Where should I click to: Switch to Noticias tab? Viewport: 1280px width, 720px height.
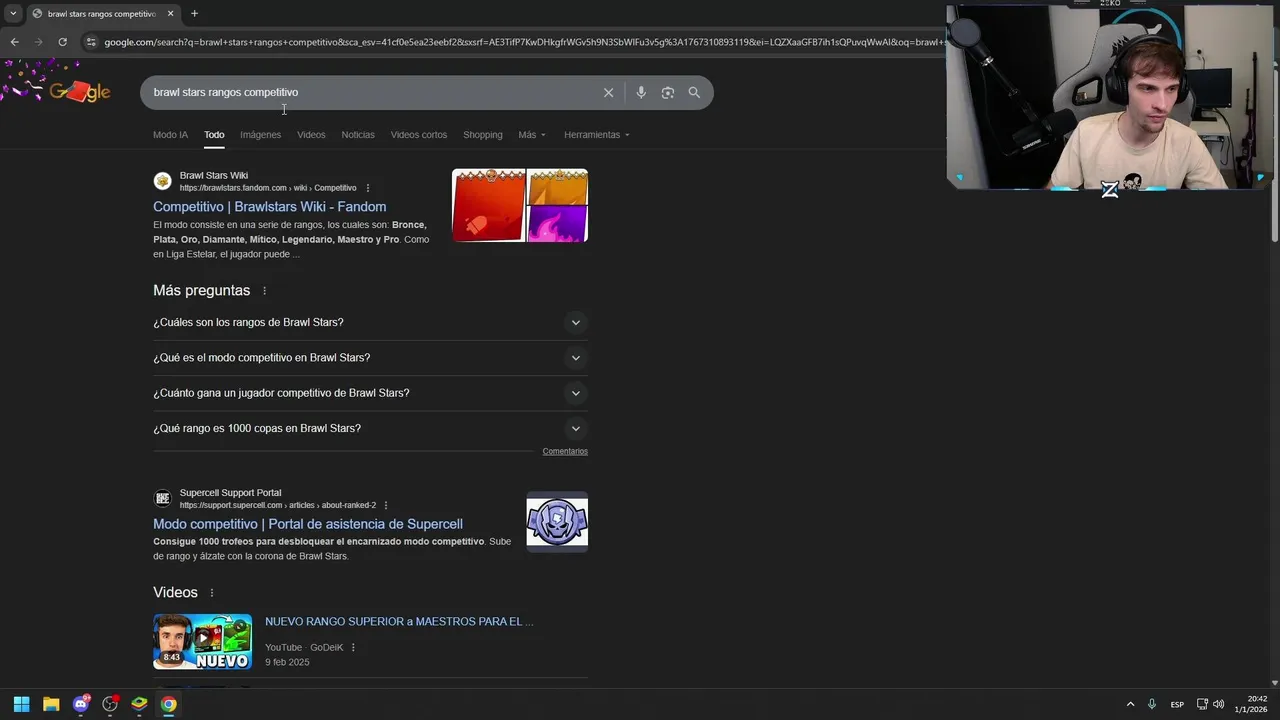358,135
